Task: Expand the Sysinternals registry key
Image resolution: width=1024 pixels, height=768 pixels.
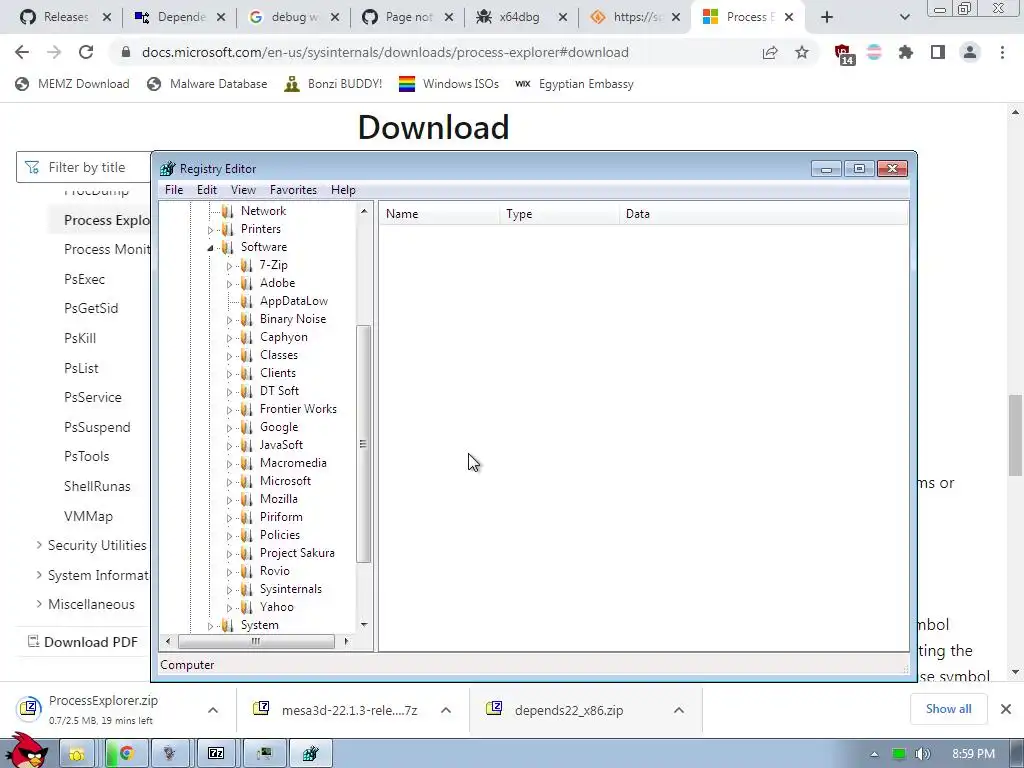Action: point(229,590)
